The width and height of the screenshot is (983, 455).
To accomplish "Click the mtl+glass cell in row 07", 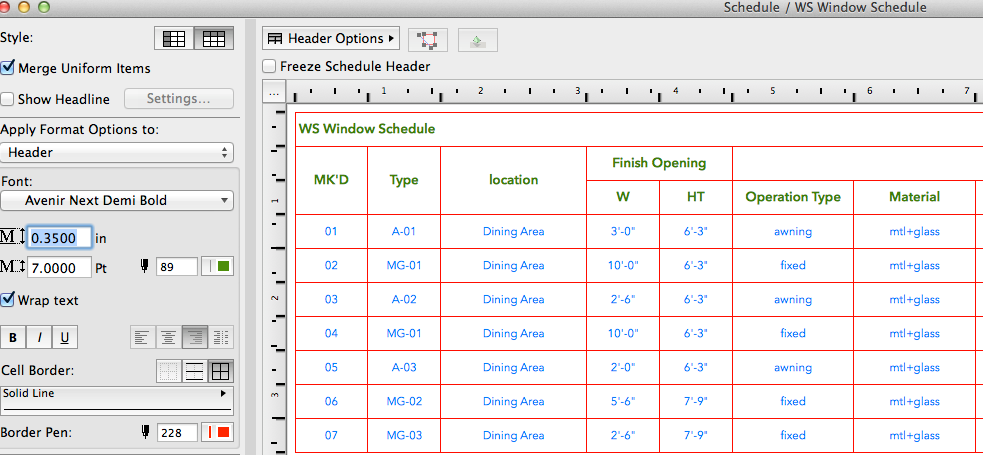I will pyautogui.click(x=914, y=435).
